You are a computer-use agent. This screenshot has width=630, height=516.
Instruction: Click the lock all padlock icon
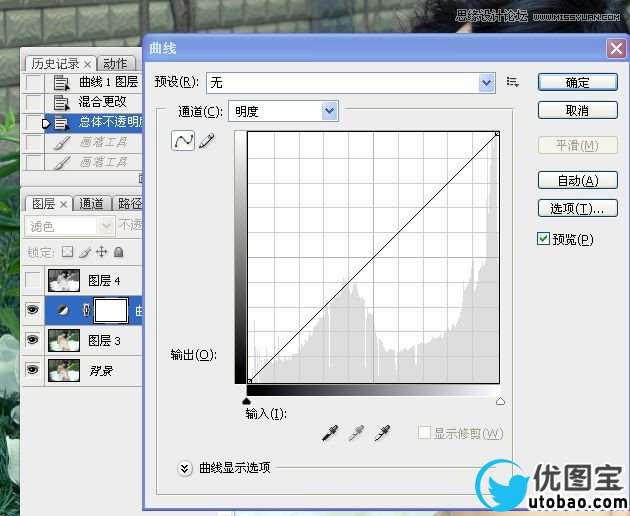[x=118, y=252]
